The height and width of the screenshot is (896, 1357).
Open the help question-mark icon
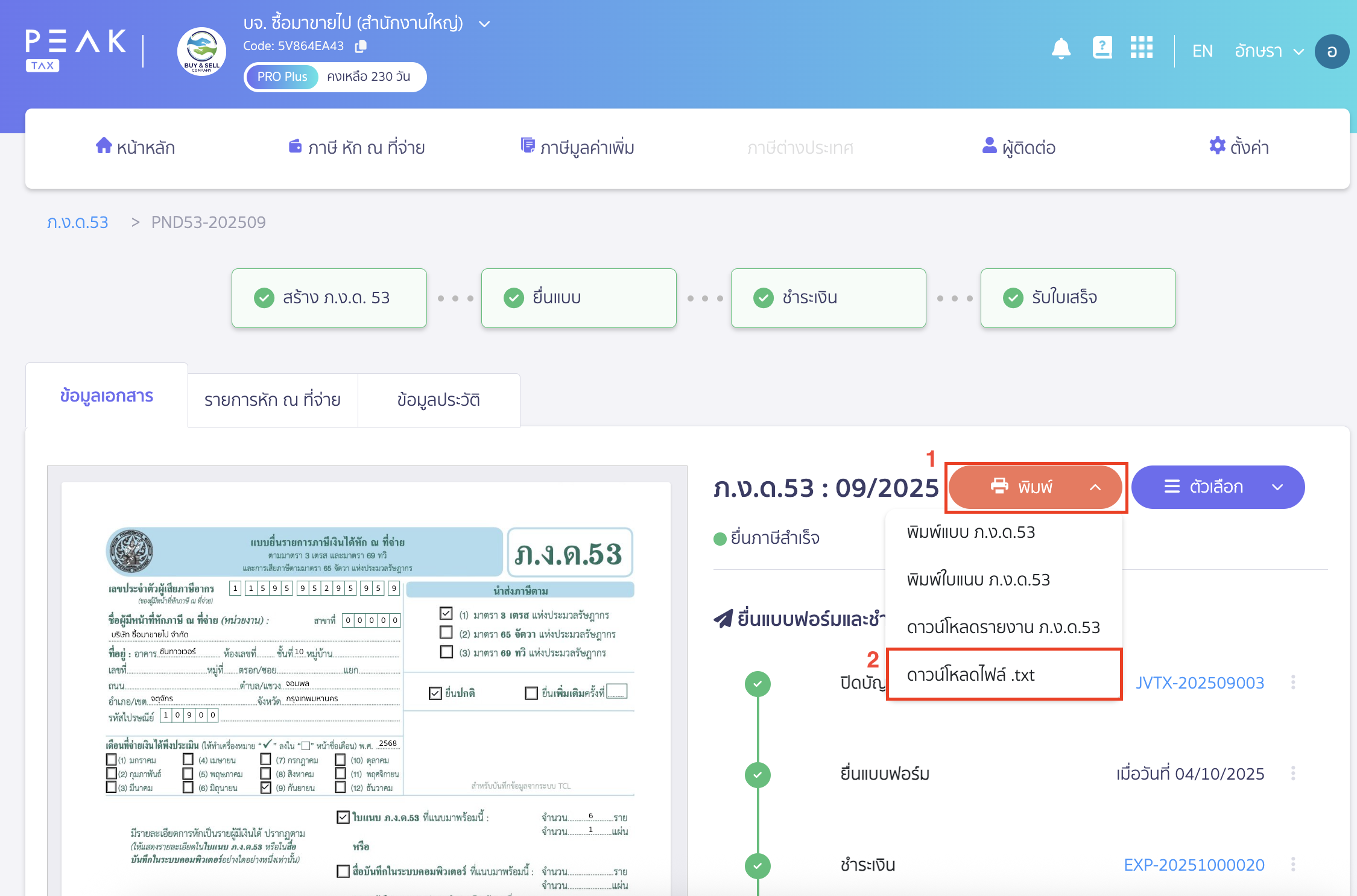coord(1102,49)
